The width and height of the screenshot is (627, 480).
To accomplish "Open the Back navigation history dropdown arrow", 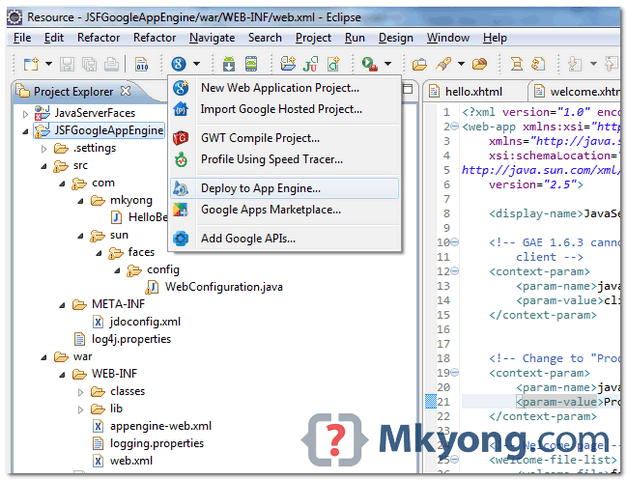I will [593, 64].
